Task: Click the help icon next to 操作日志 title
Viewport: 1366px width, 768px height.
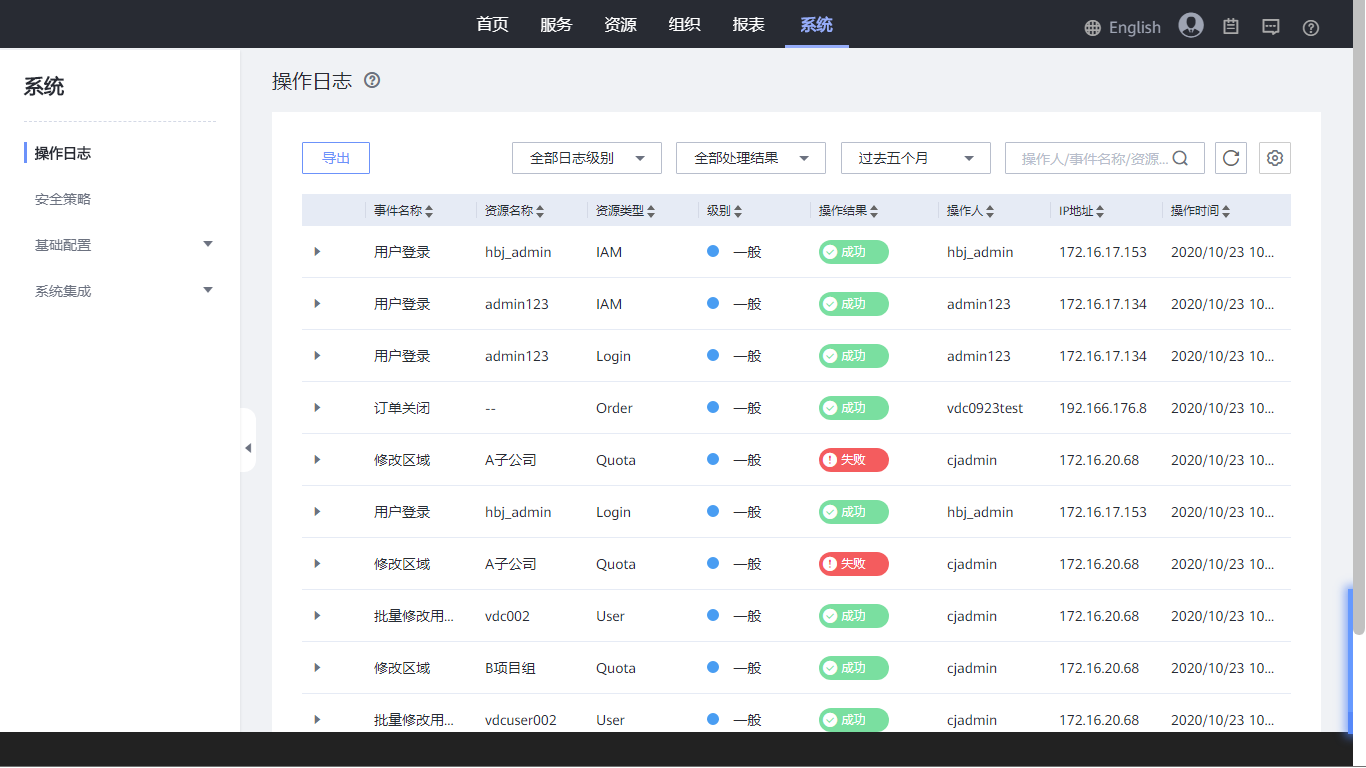Action: click(372, 81)
